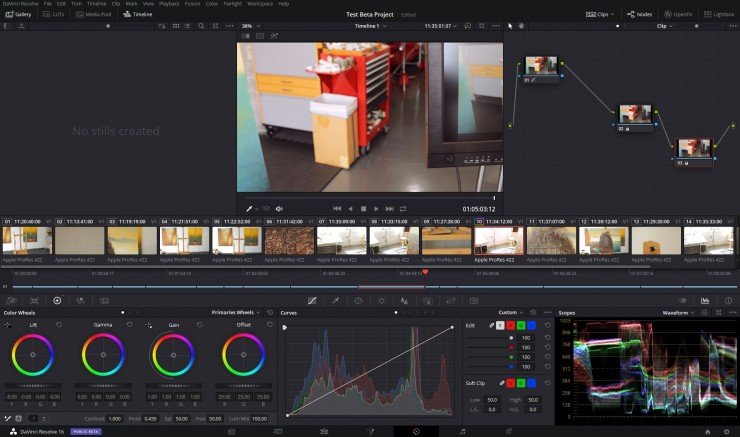
Task: Toggle the Lightbox view
Action: click(x=717, y=15)
